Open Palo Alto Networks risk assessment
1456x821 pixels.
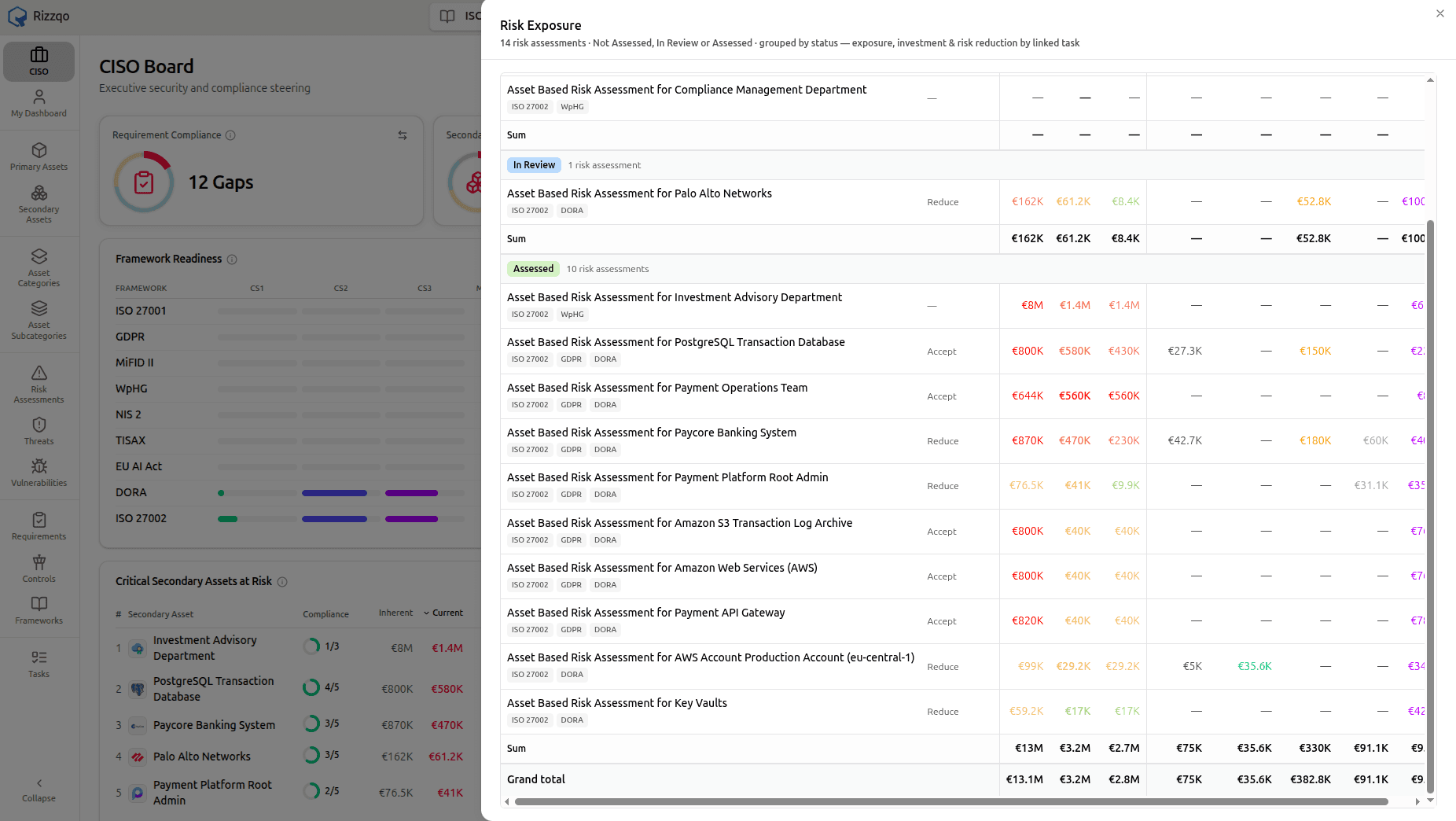point(639,193)
